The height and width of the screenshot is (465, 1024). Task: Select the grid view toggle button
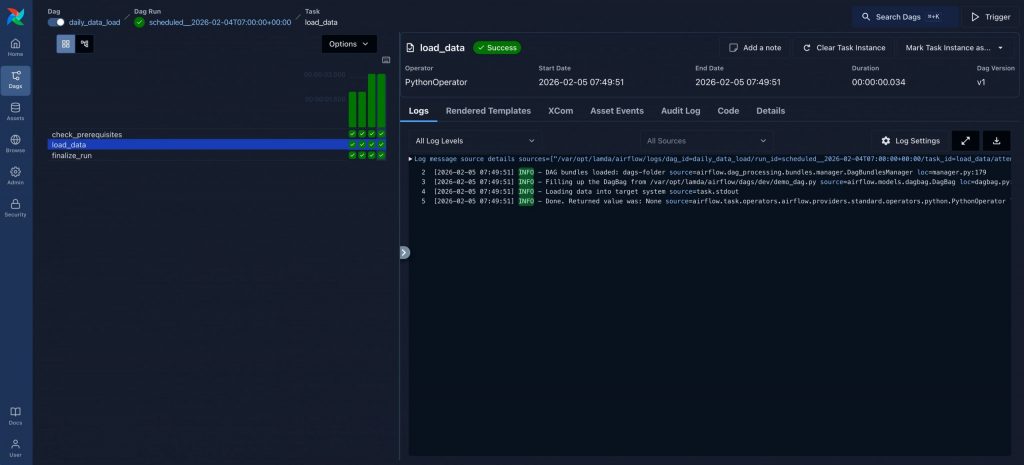(66, 44)
